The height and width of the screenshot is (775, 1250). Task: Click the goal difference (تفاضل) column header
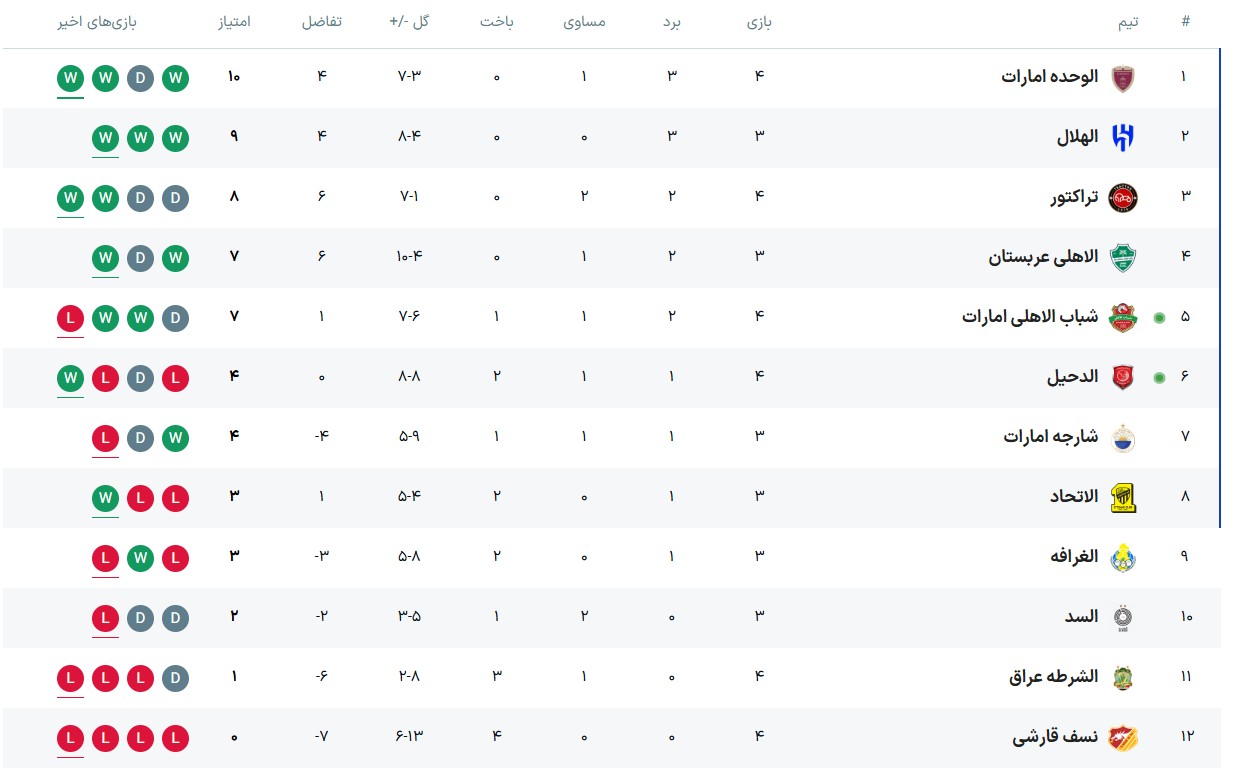(321, 22)
